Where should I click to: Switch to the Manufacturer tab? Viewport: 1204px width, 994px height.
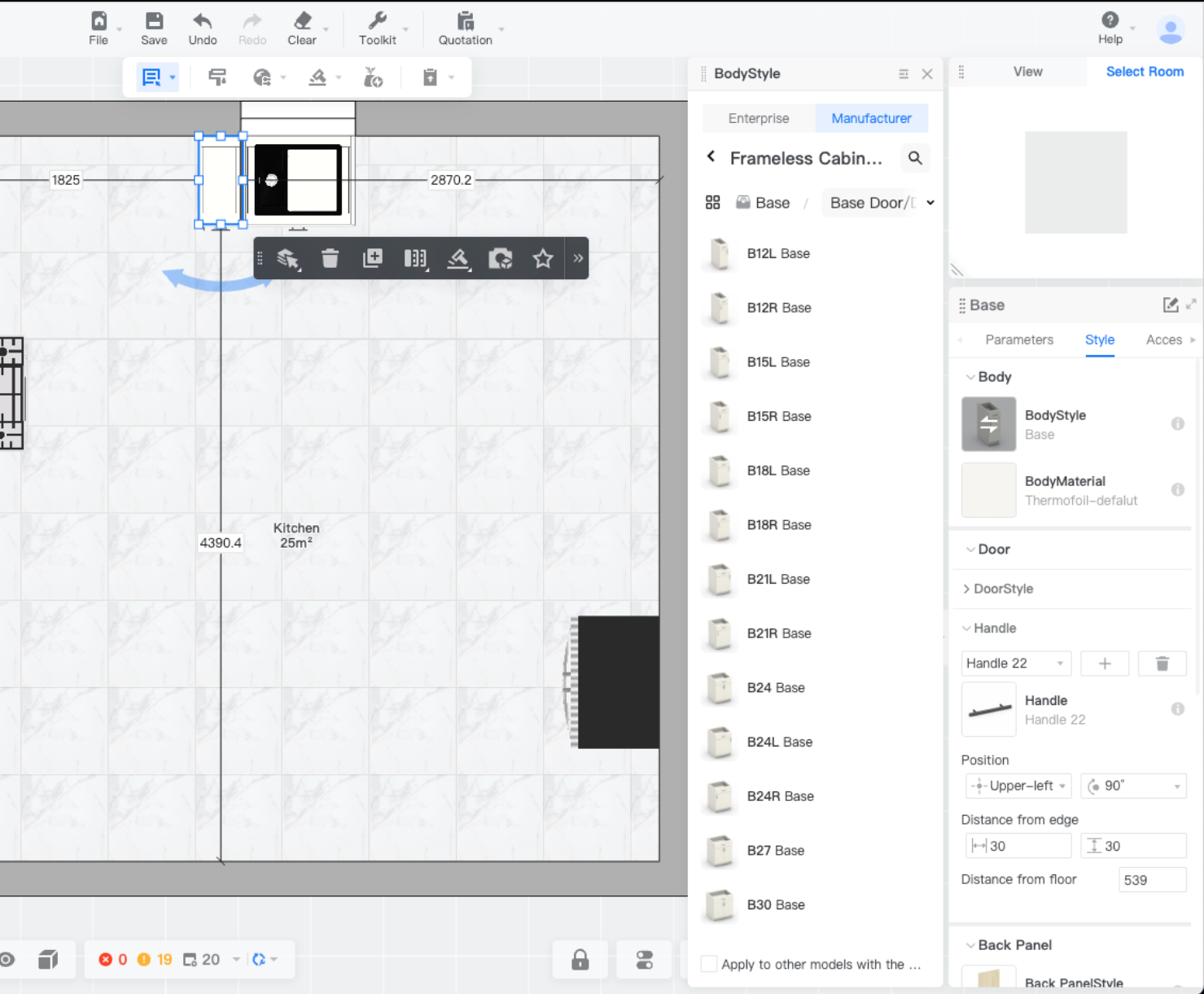pyautogui.click(x=871, y=118)
